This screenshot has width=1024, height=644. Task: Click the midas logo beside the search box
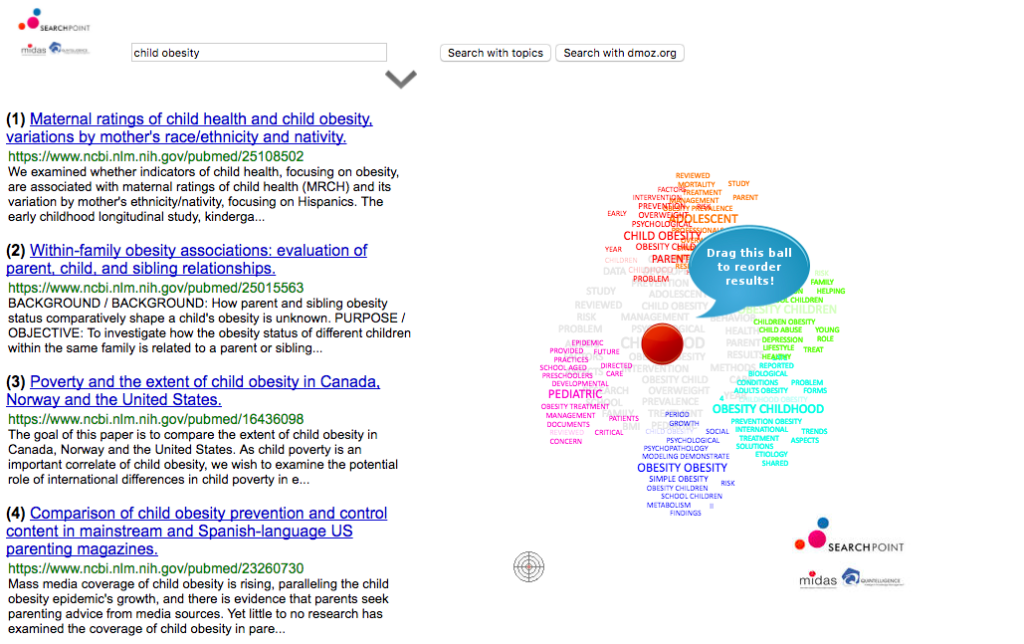(33, 50)
